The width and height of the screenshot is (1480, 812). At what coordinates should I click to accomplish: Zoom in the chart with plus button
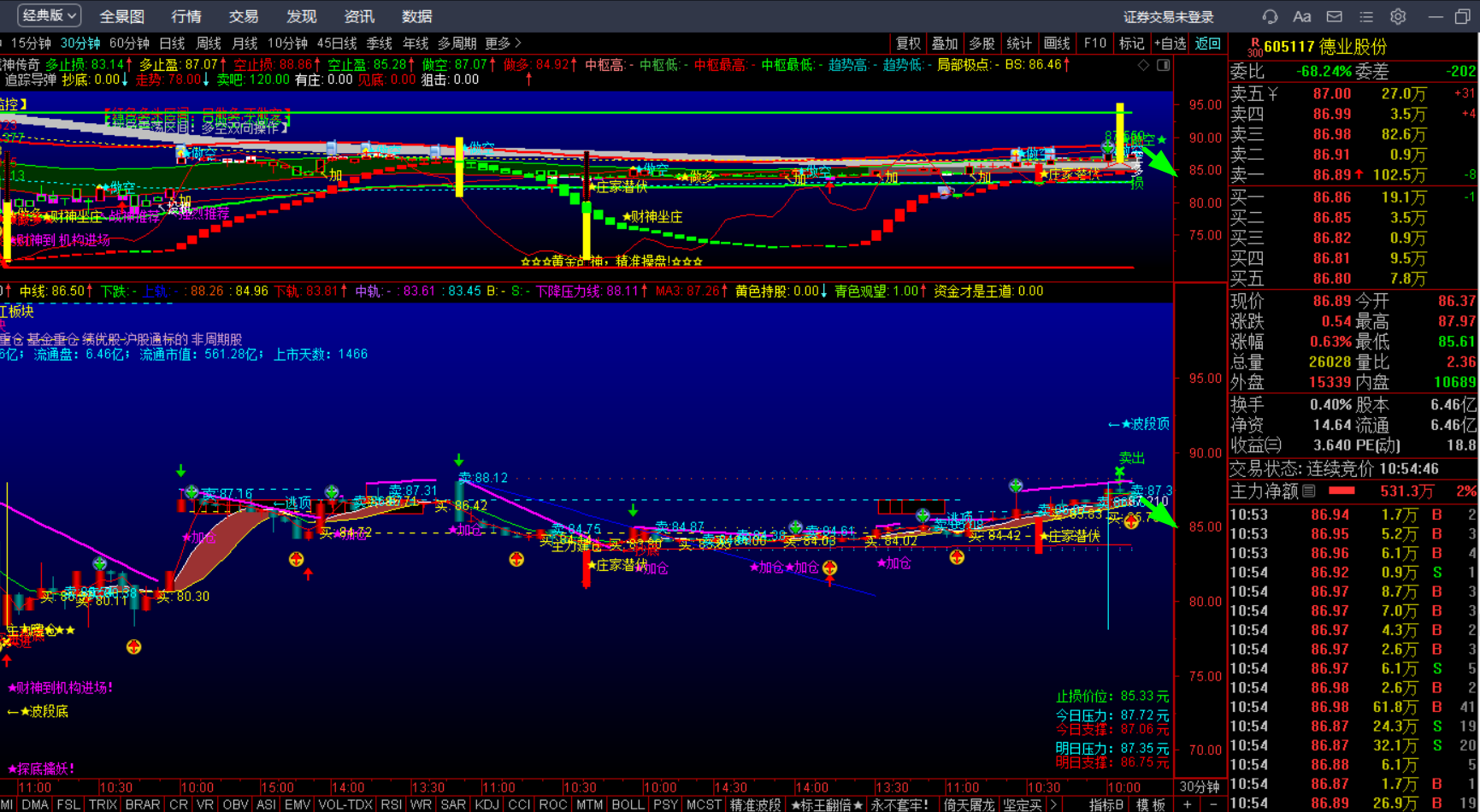click(1187, 804)
